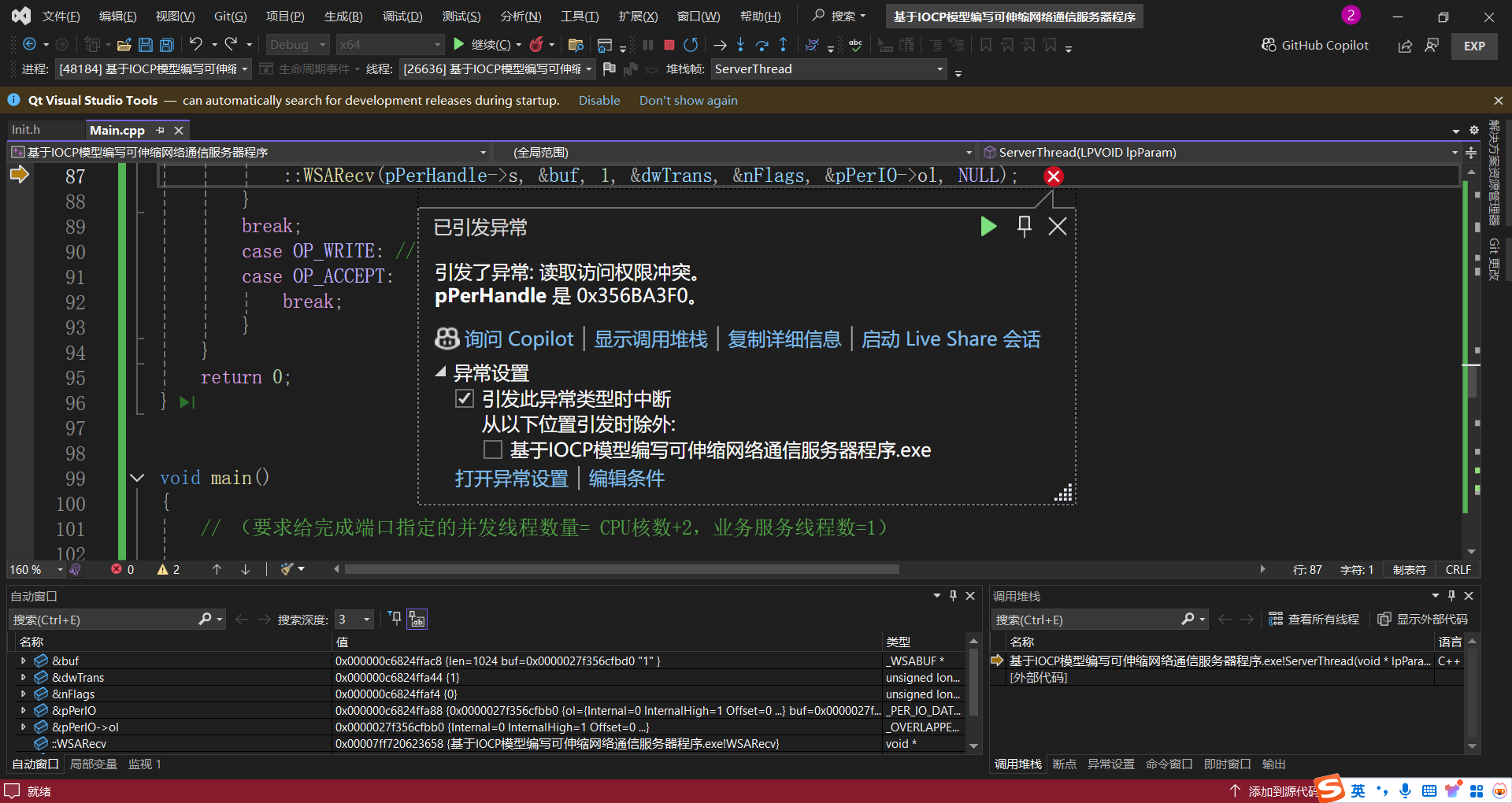Stop debugging with the red square icon
Viewport: 1512px width, 803px height.
(669, 45)
